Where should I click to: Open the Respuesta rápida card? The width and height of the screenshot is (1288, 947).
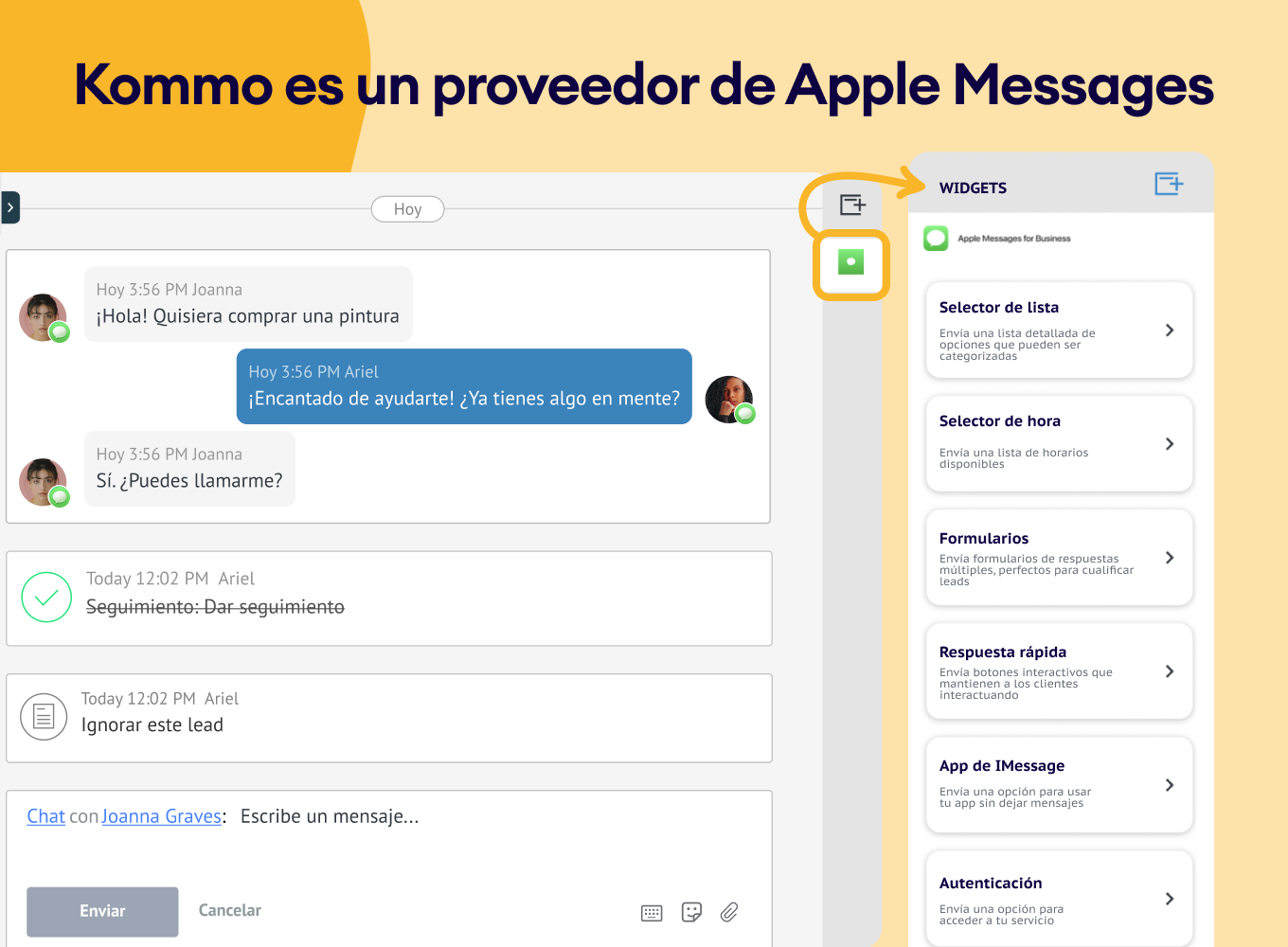pos(1059,670)
